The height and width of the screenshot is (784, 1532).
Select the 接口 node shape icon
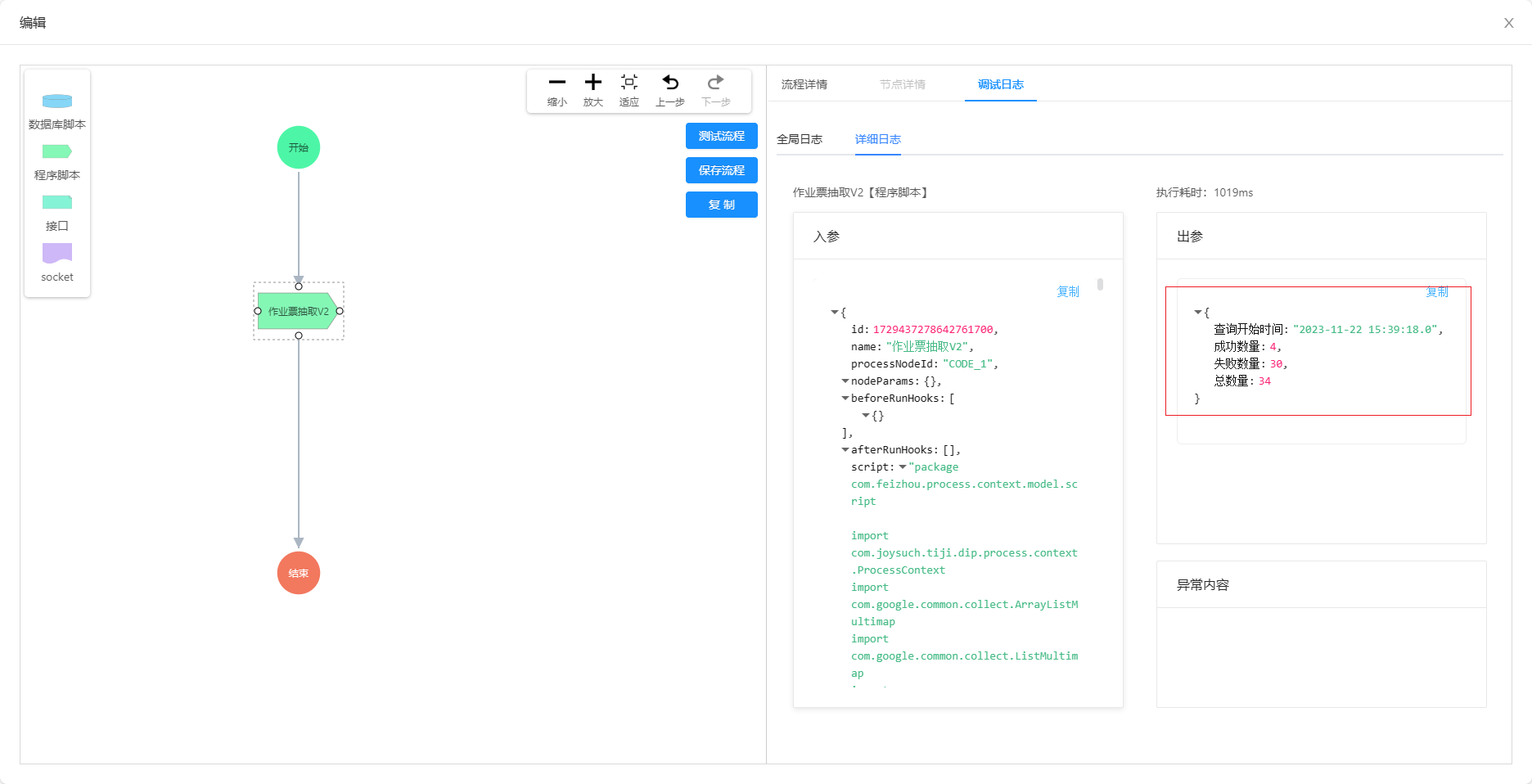(57, 202)
